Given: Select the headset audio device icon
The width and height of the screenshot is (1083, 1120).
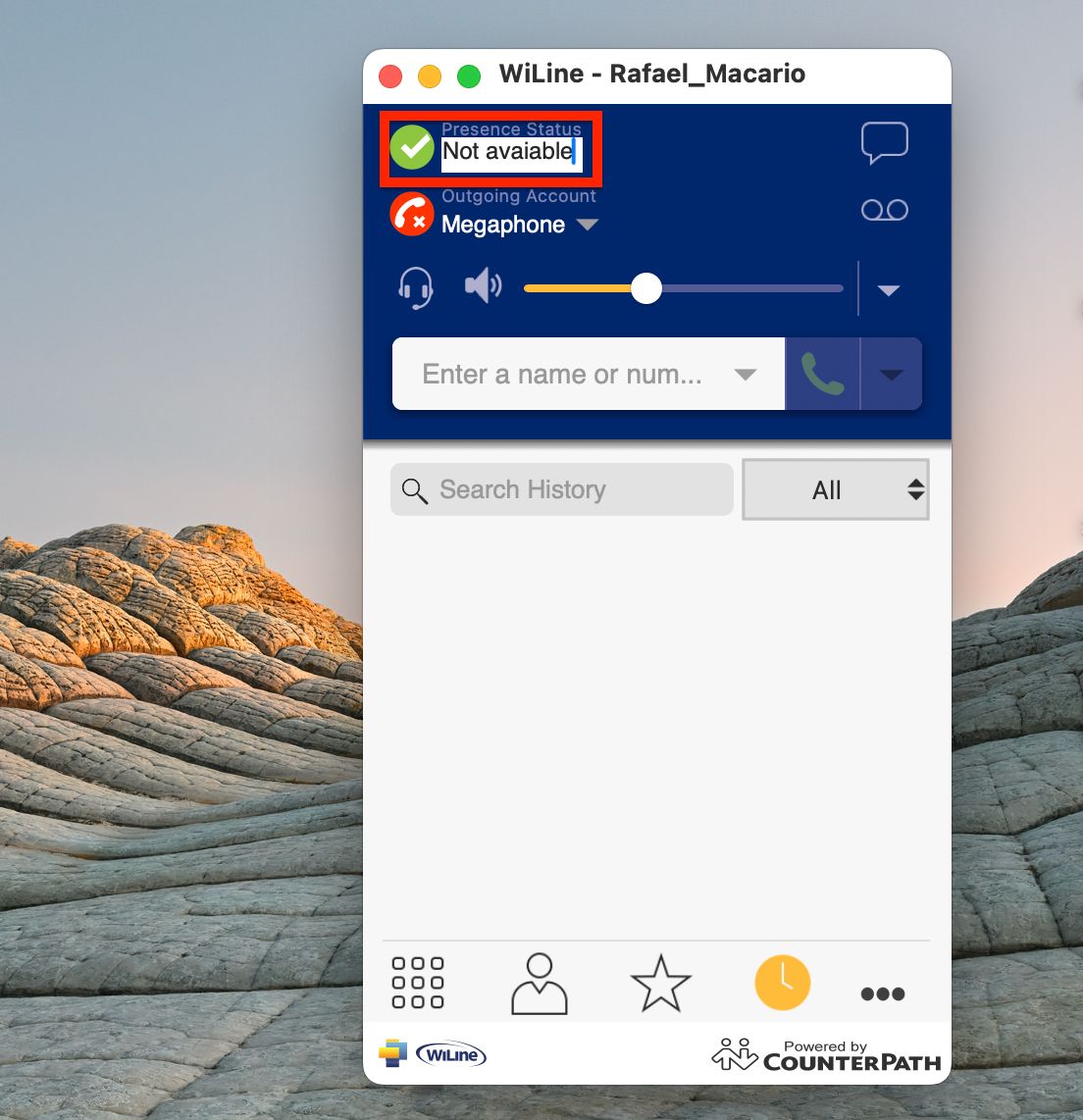Looking at the screenshot, I should (414, 286).
